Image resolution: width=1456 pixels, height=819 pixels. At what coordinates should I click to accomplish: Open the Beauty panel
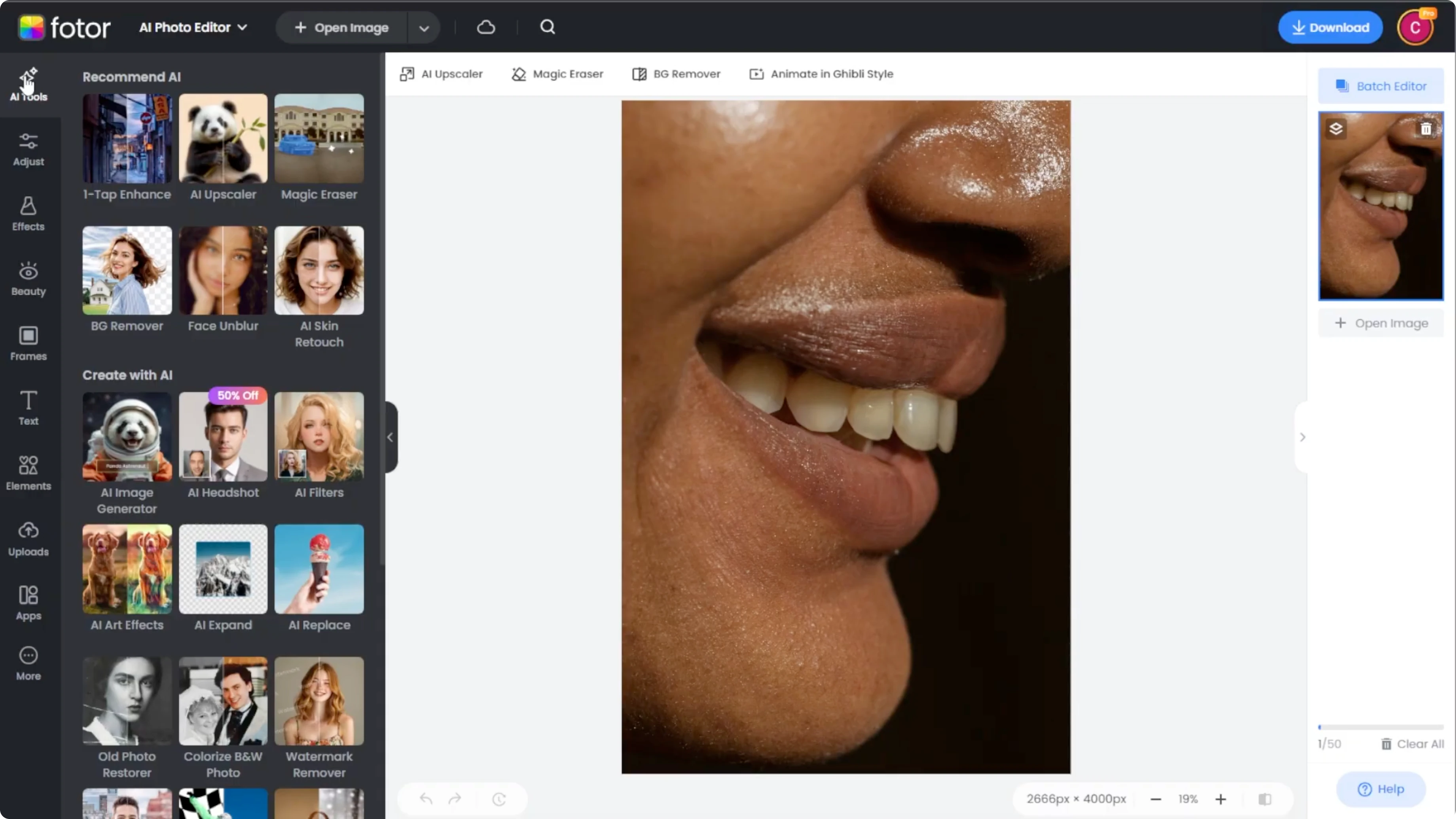click(x=28, y=279)
